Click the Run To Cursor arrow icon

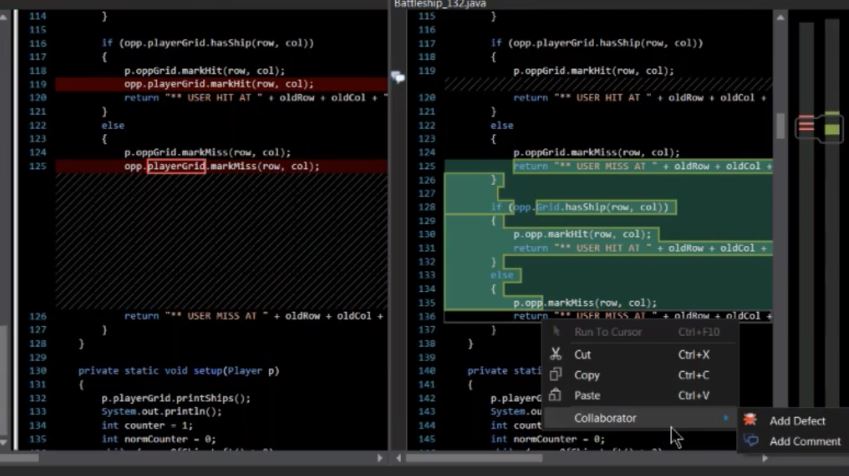click(x=556, y=330)
